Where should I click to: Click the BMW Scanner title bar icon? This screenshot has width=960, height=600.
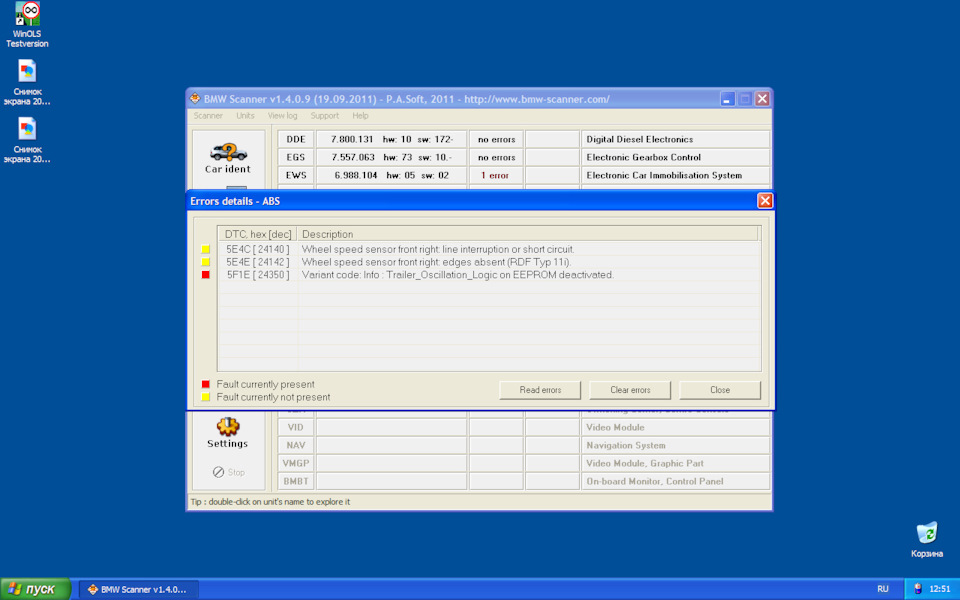coord(195,99)
